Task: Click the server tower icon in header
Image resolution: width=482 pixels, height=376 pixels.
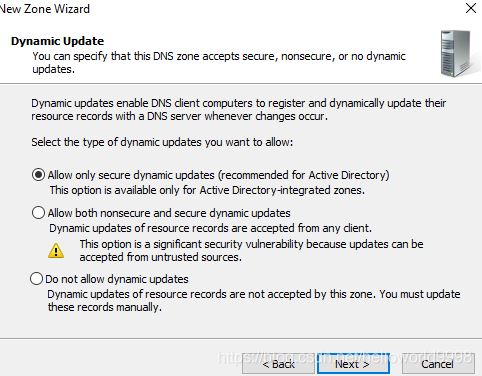Action: [x=456, y=53]
